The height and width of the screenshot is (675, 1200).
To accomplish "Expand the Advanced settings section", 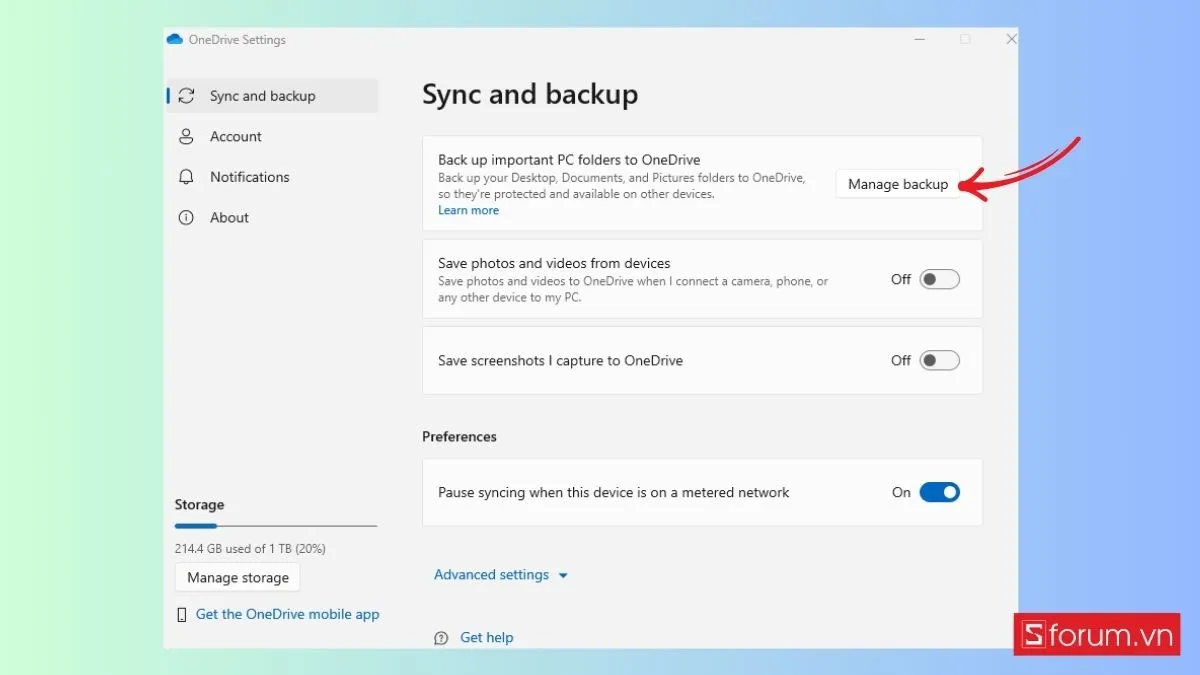I will (x=500, y=574).
